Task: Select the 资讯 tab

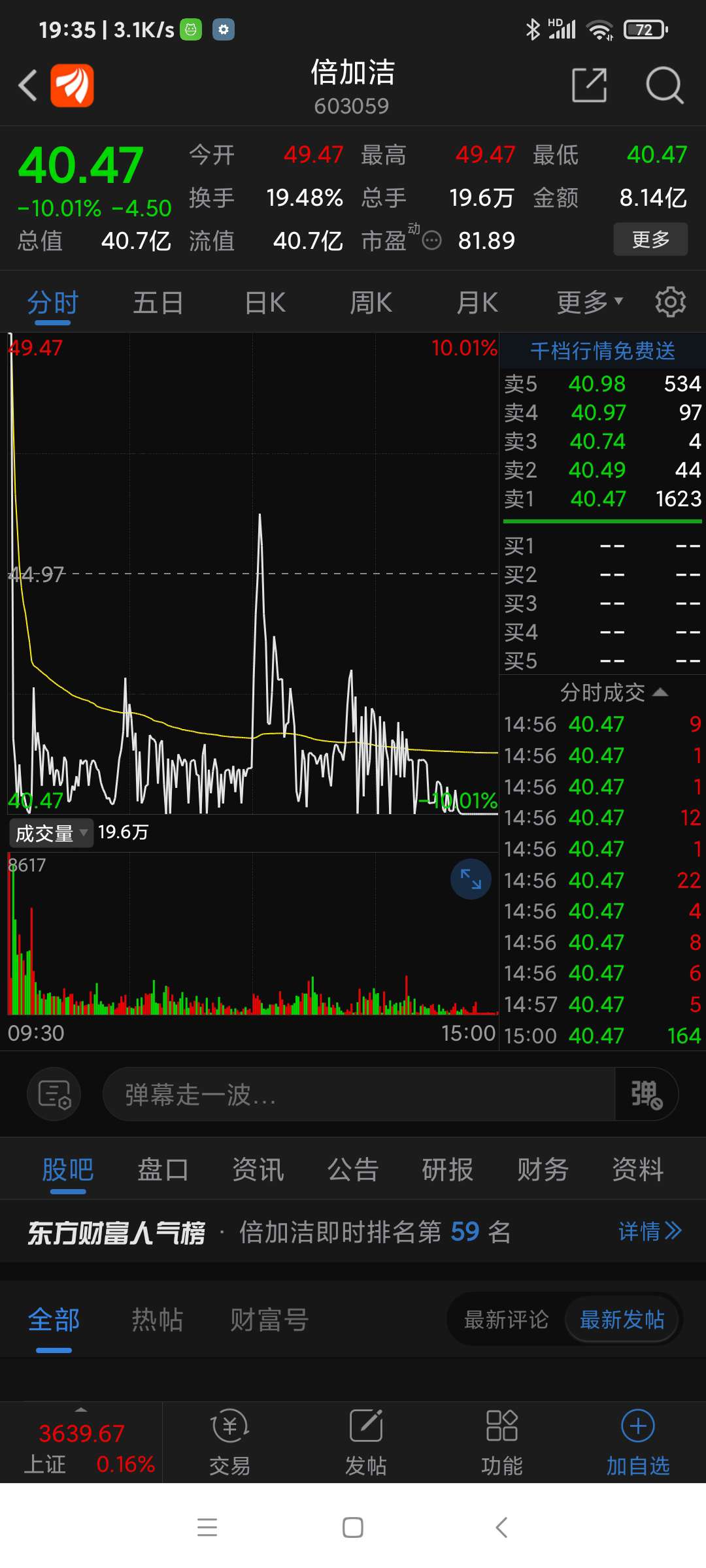Action: [x=258, y=1169]
